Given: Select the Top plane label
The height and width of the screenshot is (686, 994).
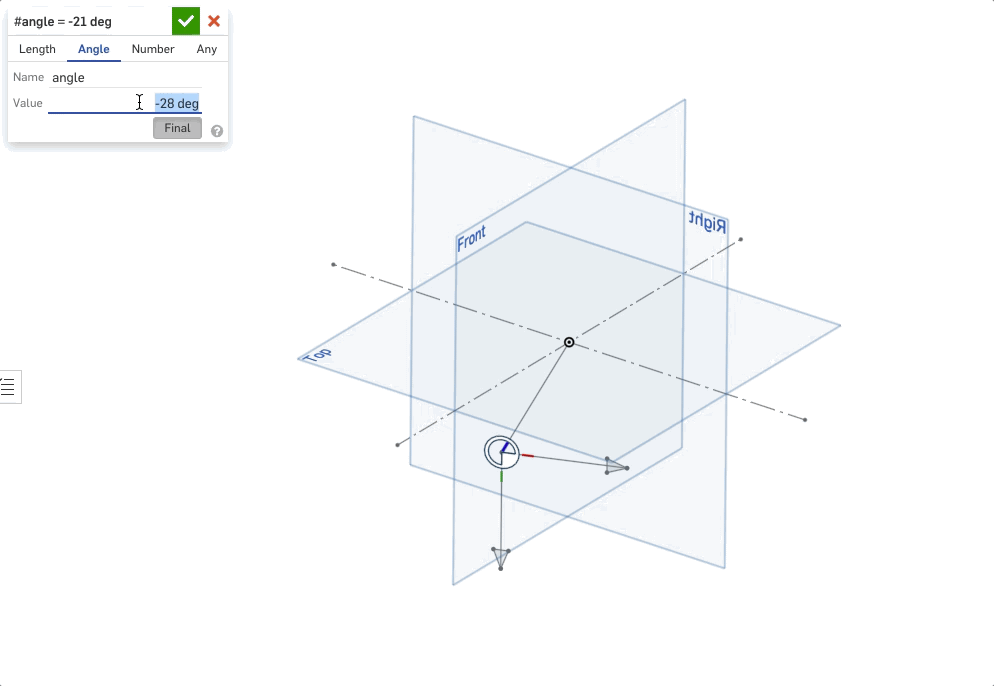Looking at the screenshot, I should pyautogui.click(x=318, y=355).
